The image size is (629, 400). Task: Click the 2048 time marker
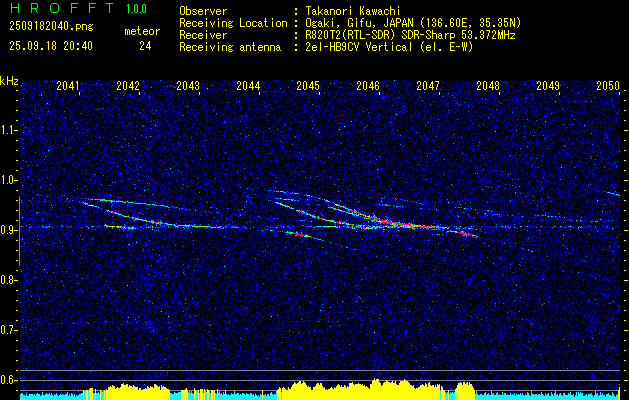(488, 86)
